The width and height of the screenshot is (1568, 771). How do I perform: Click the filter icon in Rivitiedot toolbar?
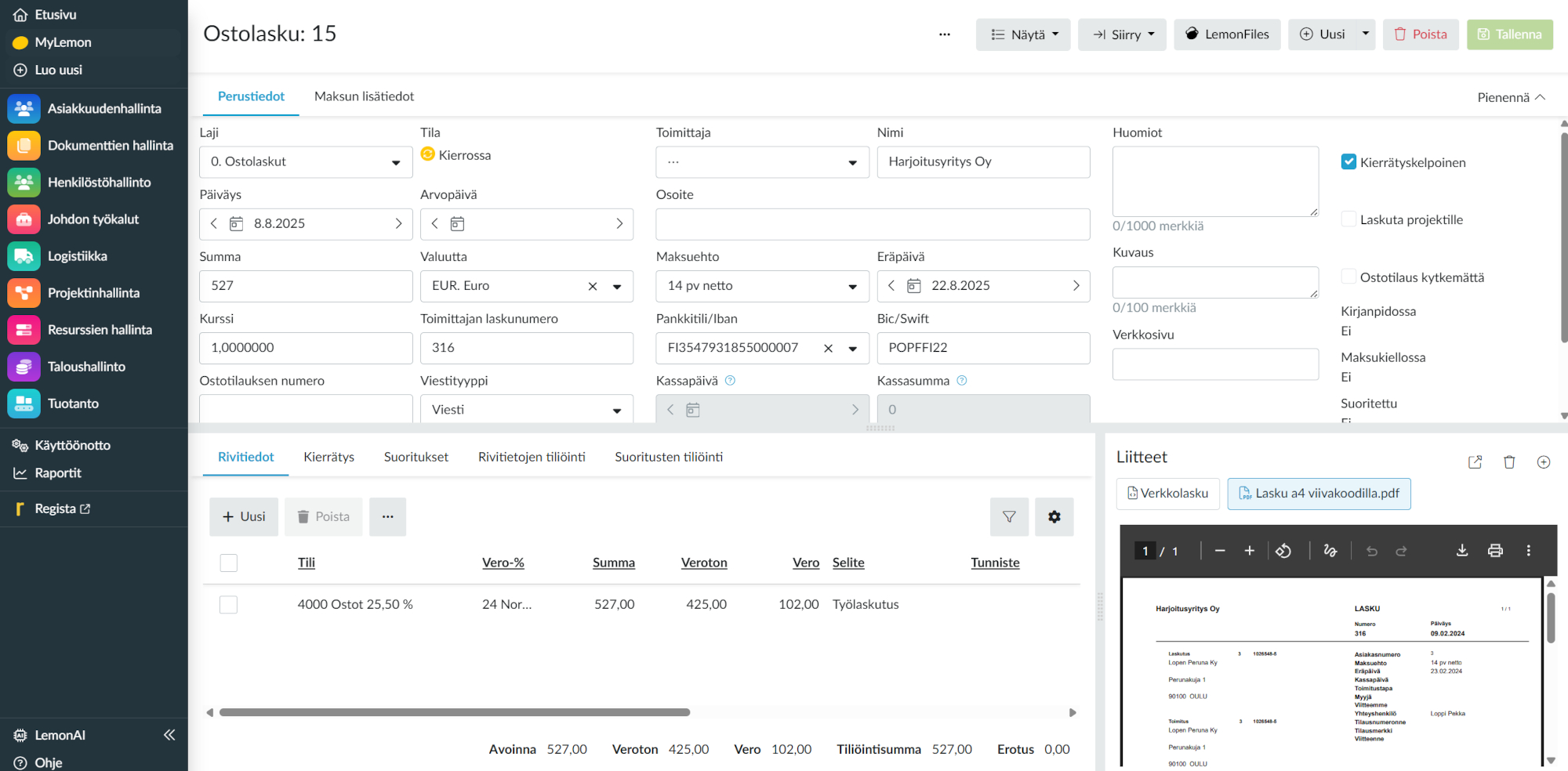1009,517
